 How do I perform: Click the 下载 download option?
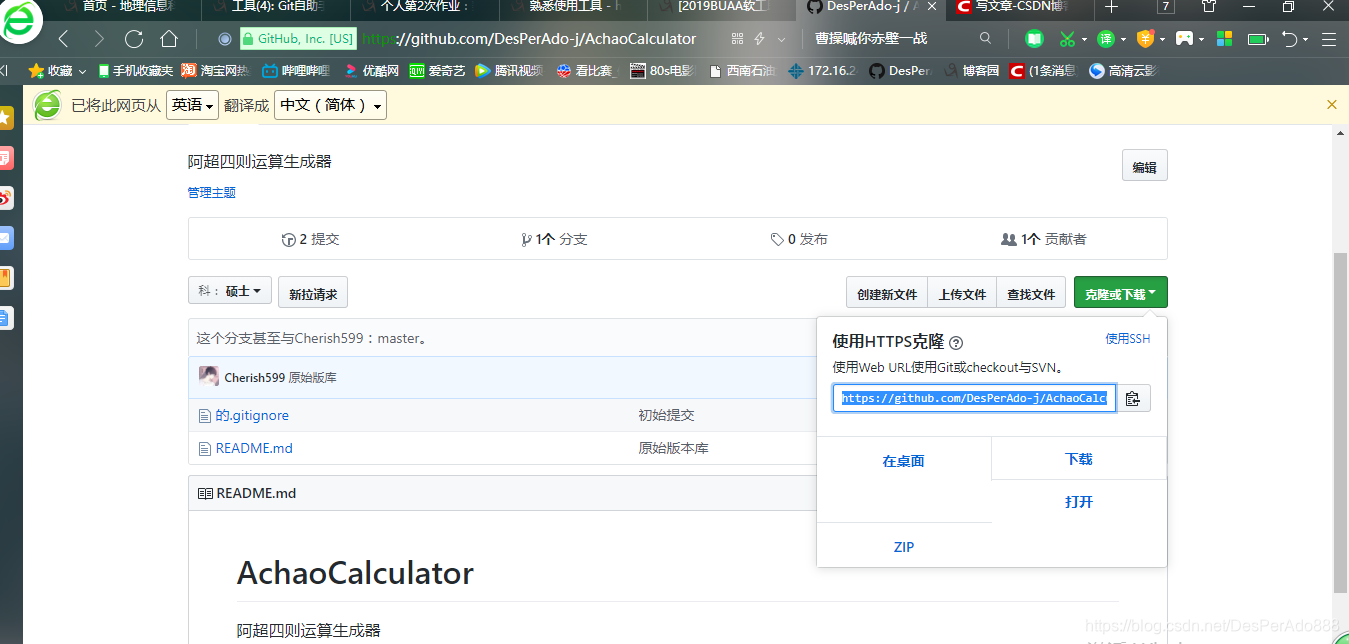(x=1079, y=459)
